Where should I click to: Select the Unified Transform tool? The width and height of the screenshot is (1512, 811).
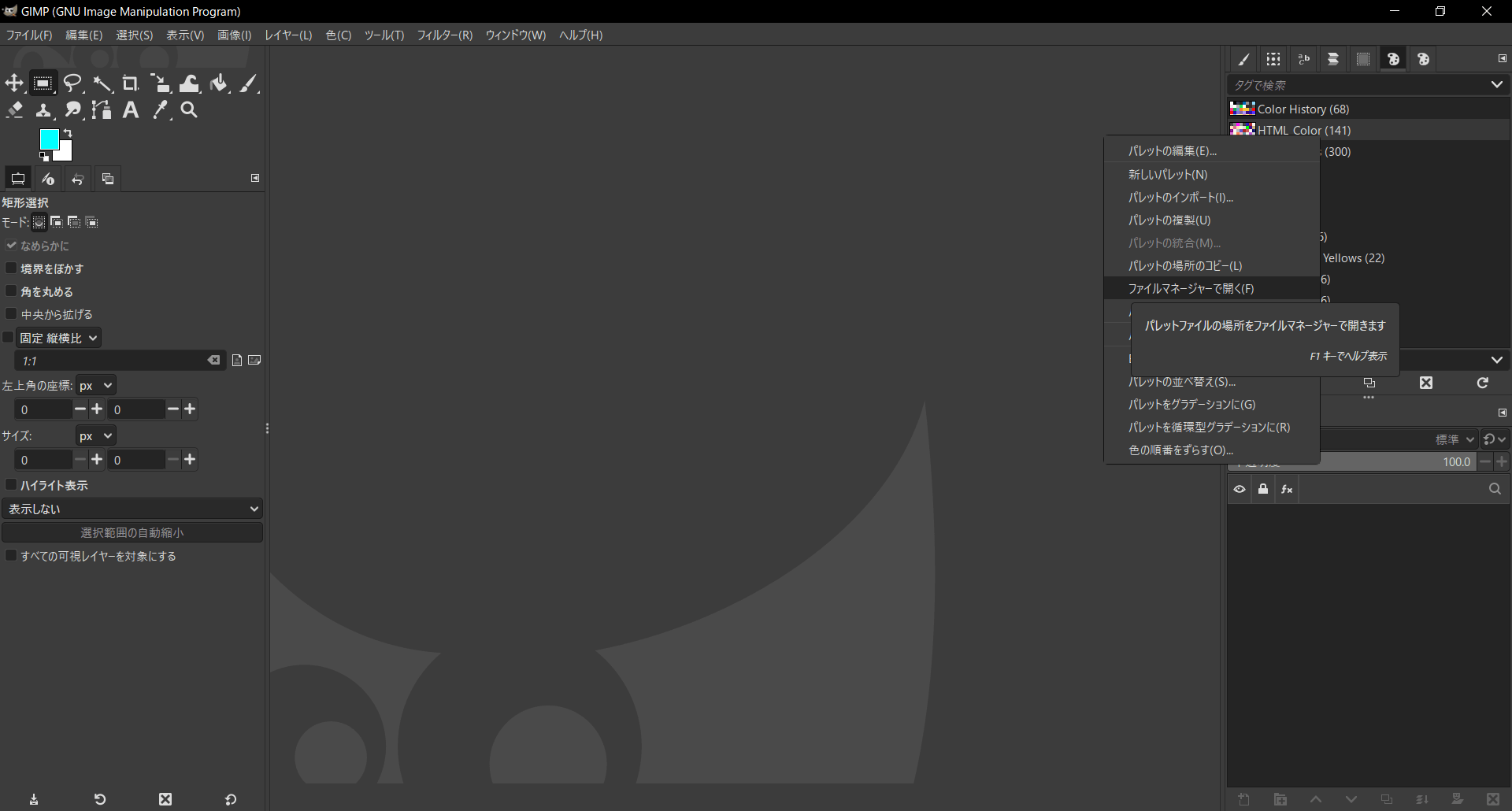coord(160,83)
